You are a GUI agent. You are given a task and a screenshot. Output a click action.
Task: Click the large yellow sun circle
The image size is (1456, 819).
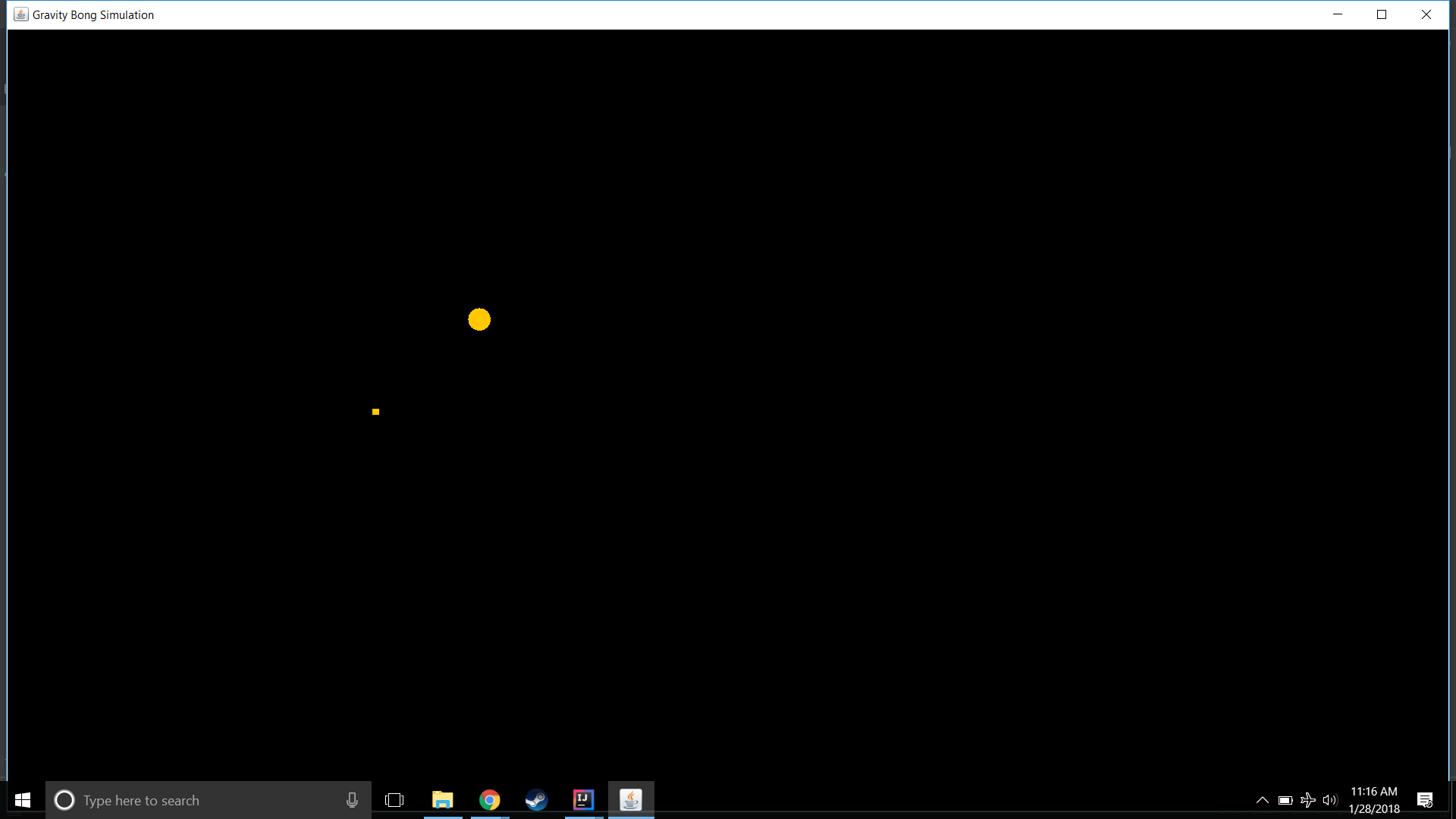[x=479, y=319]
